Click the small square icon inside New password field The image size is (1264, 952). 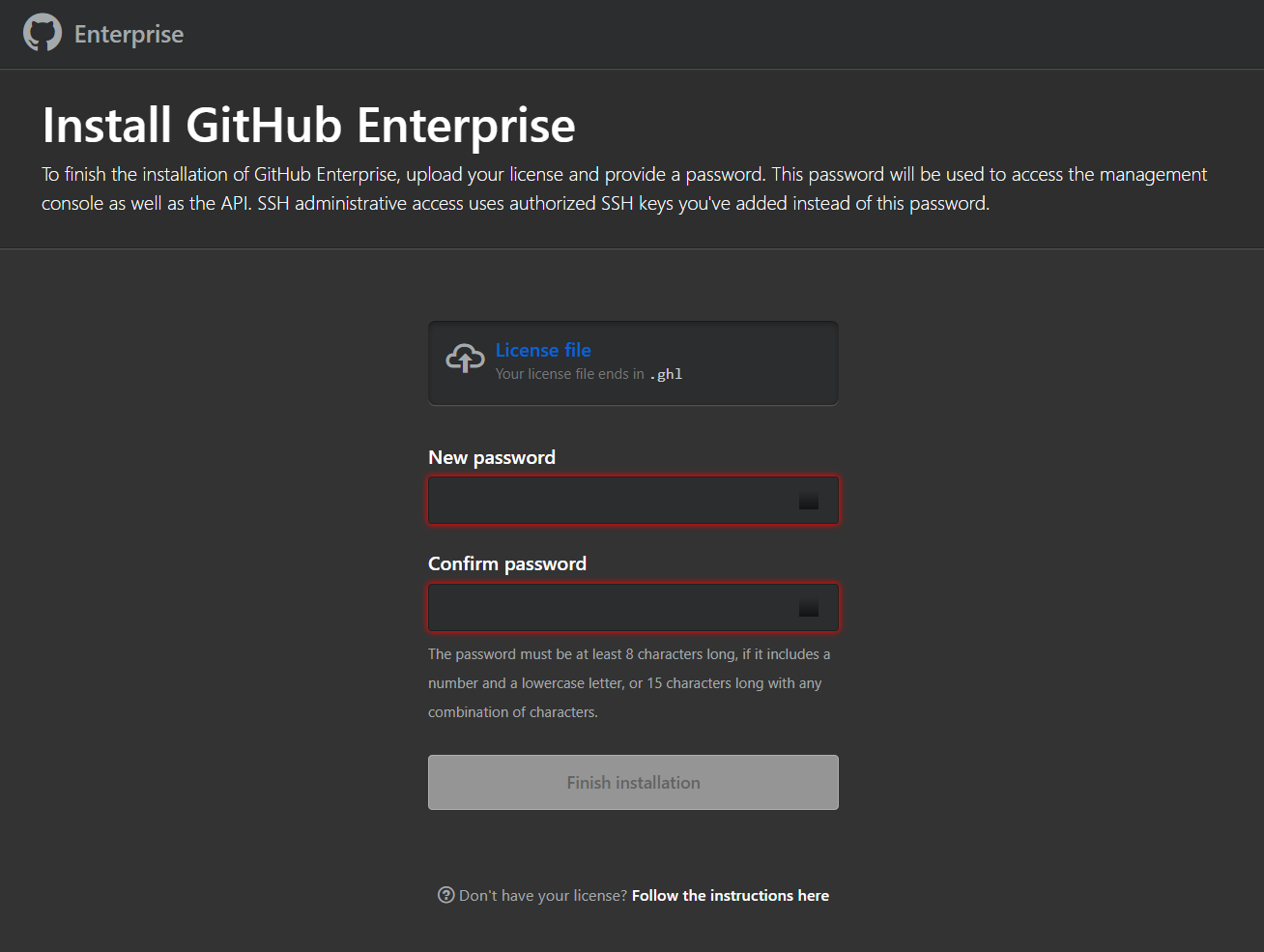point(809,501)
